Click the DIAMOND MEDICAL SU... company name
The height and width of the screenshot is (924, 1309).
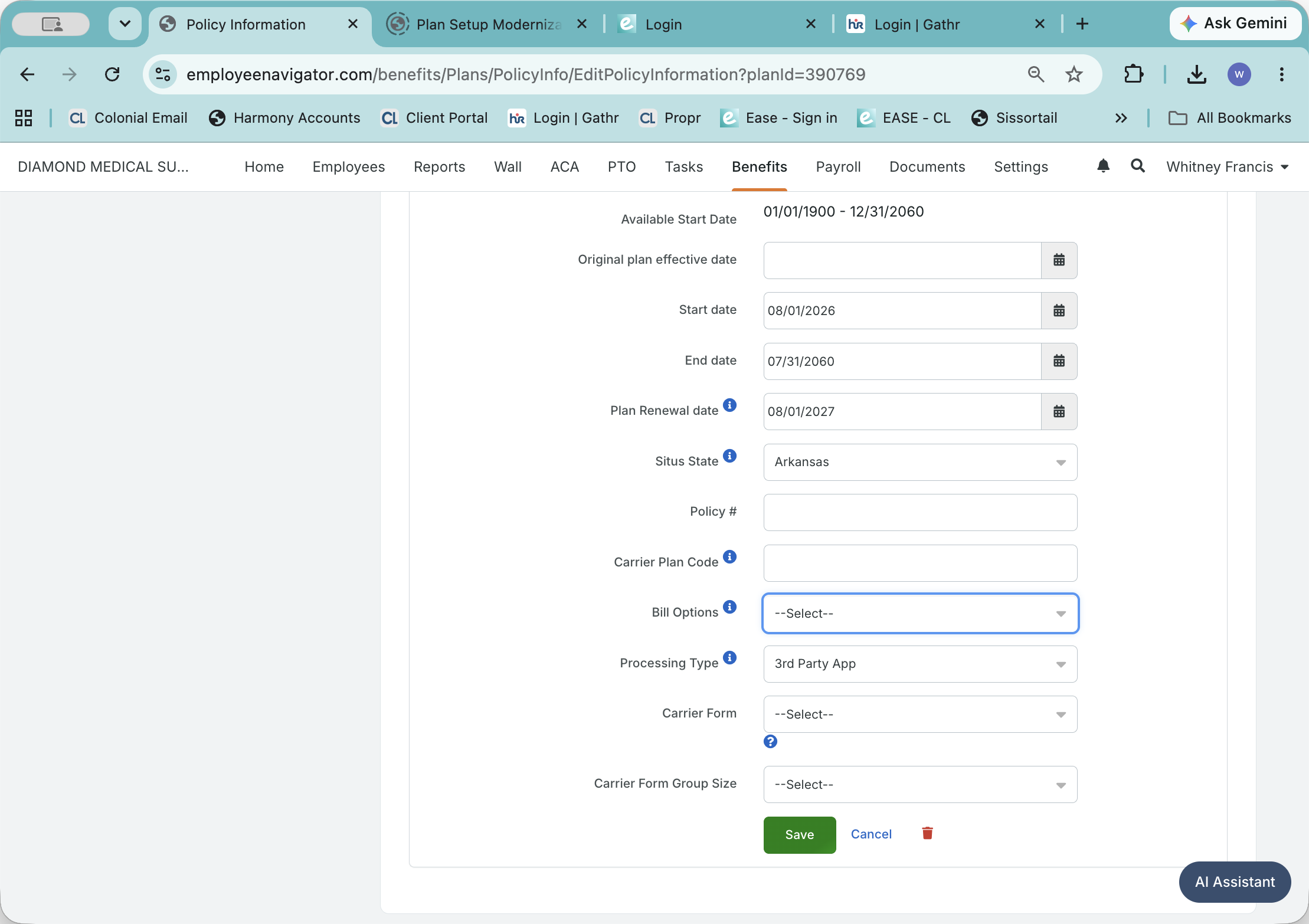103,167
